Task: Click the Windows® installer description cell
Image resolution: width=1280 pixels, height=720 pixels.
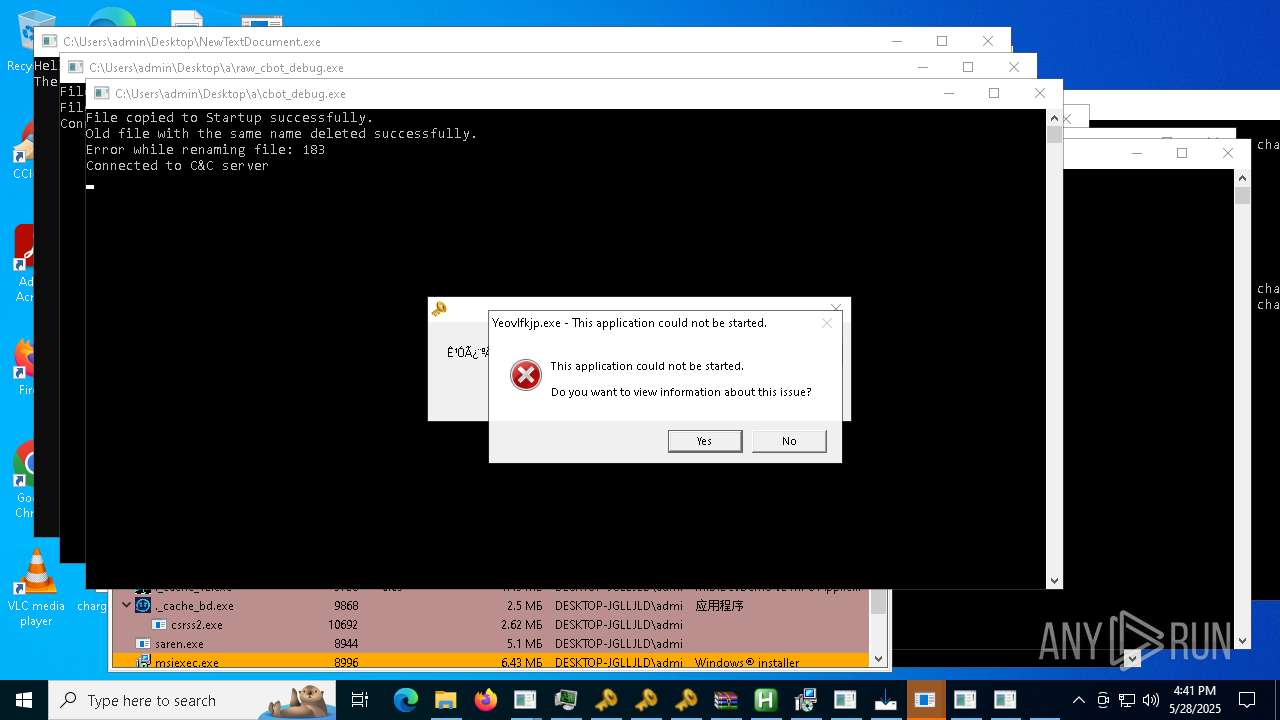Action: click(x=747, y=662)
